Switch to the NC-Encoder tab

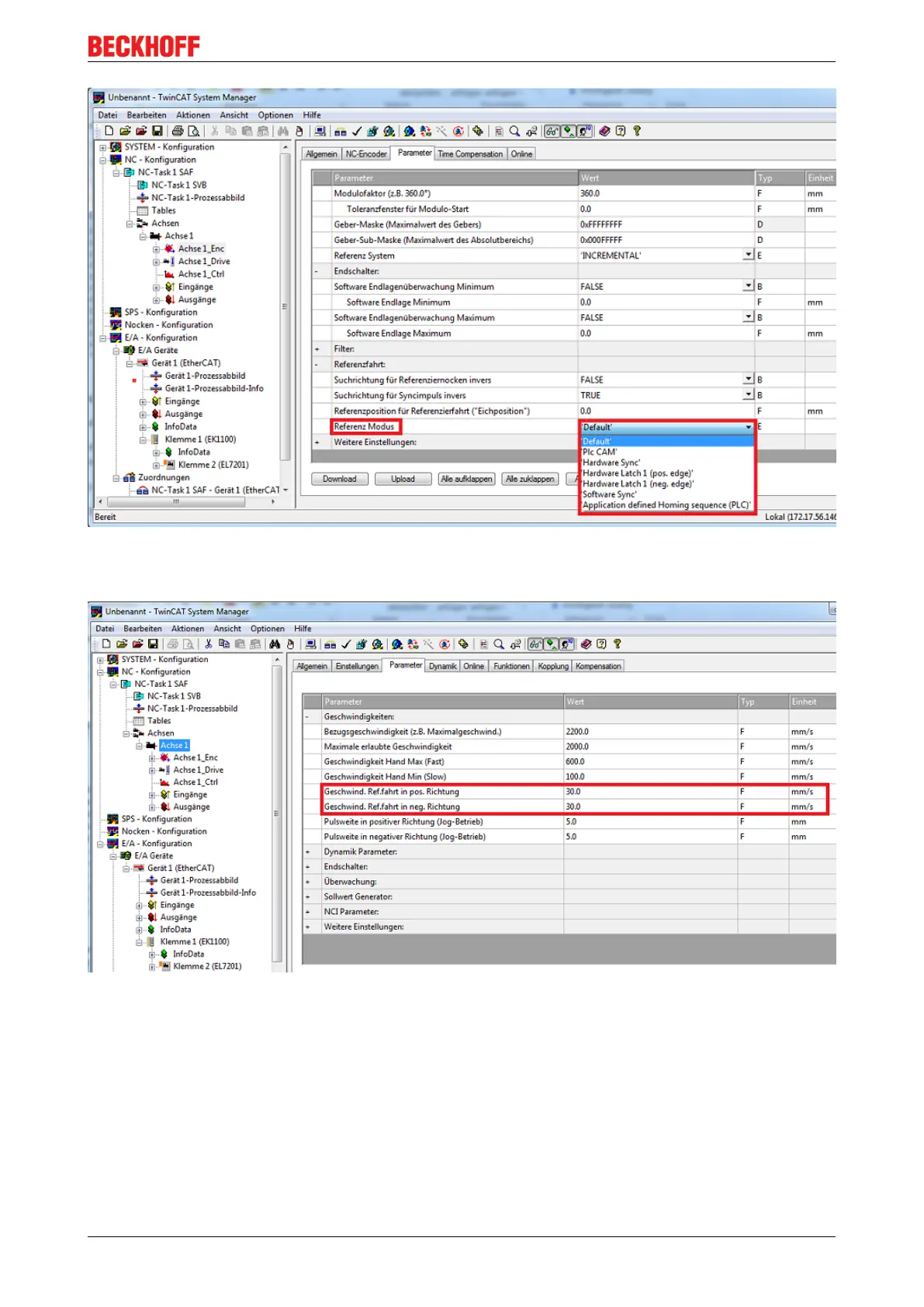(366, 154)
